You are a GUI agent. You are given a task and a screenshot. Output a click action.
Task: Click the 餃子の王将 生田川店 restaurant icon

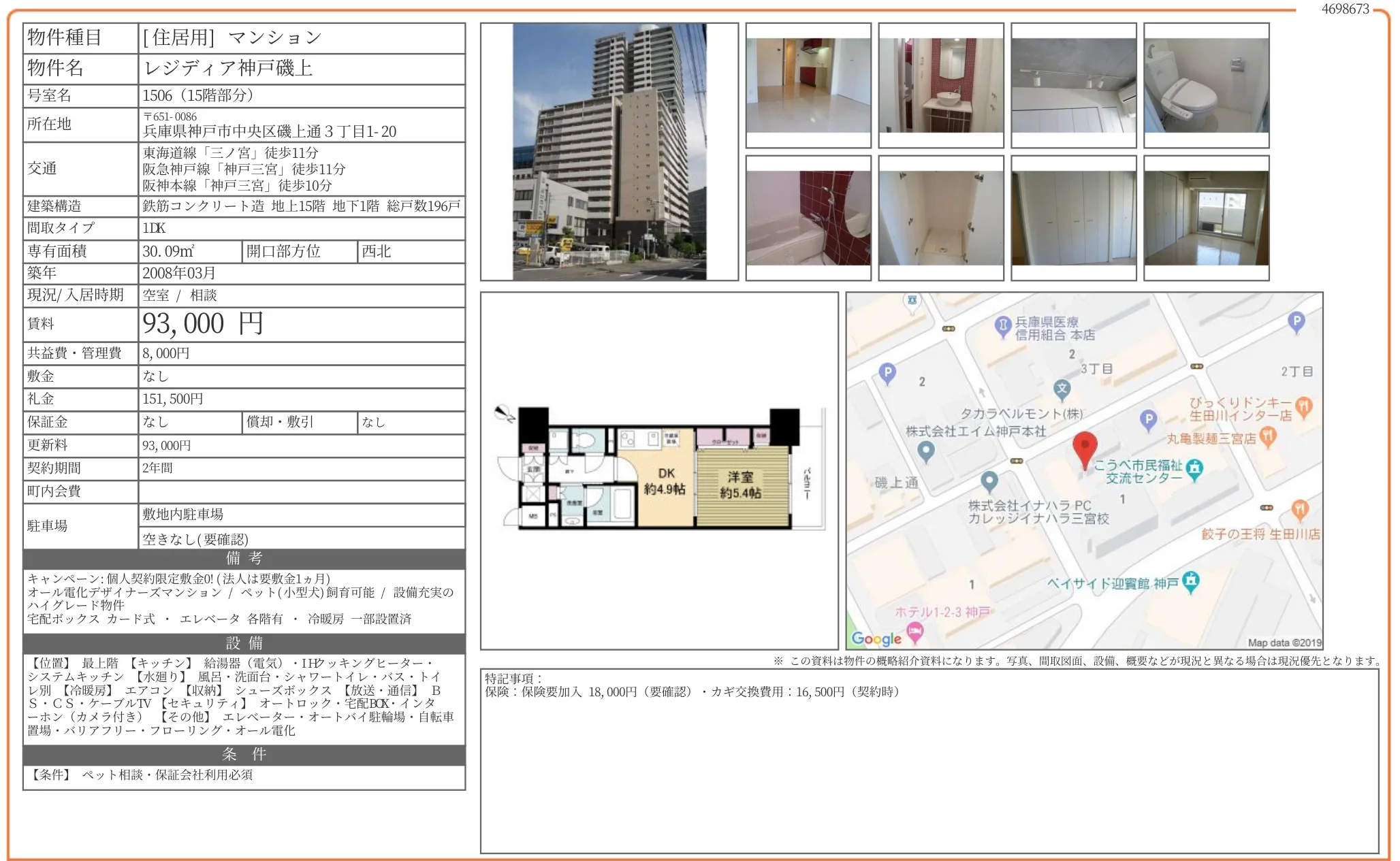[1299, 508]
